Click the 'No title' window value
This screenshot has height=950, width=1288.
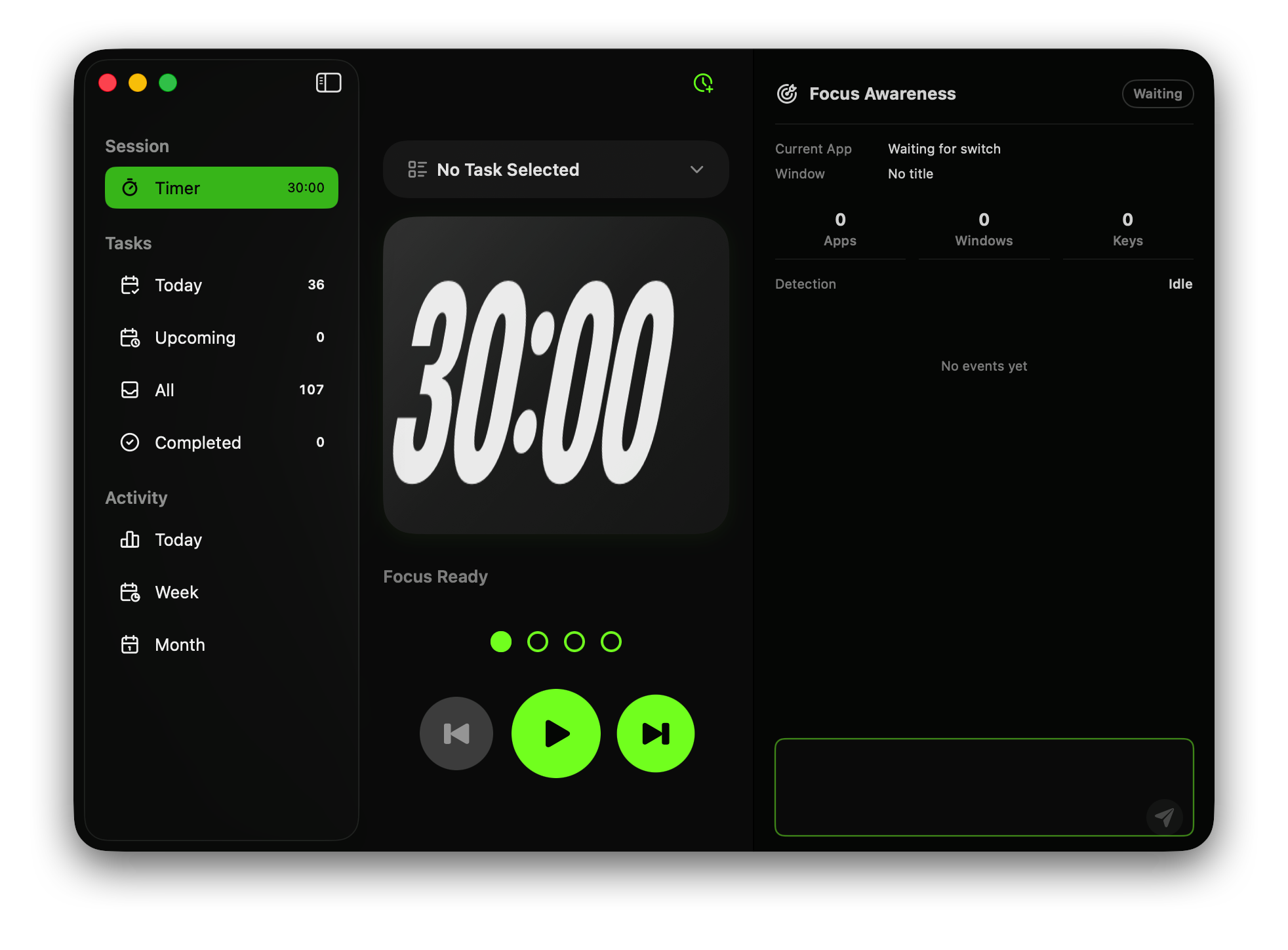pos(910,174)
